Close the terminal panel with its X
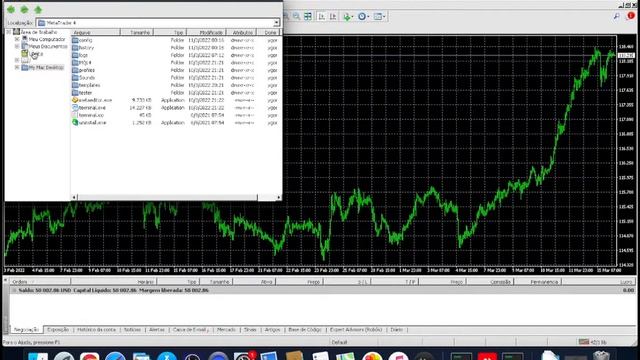Viewport: 640px width, 360px height. click(5, 280)
